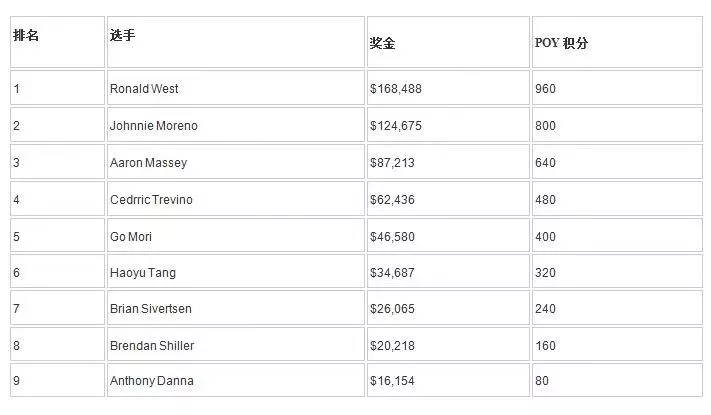Select the Cedrric Trevino name cell
Image resolution: width=711 pixels, height=415 pixels.
pos(236,199)
